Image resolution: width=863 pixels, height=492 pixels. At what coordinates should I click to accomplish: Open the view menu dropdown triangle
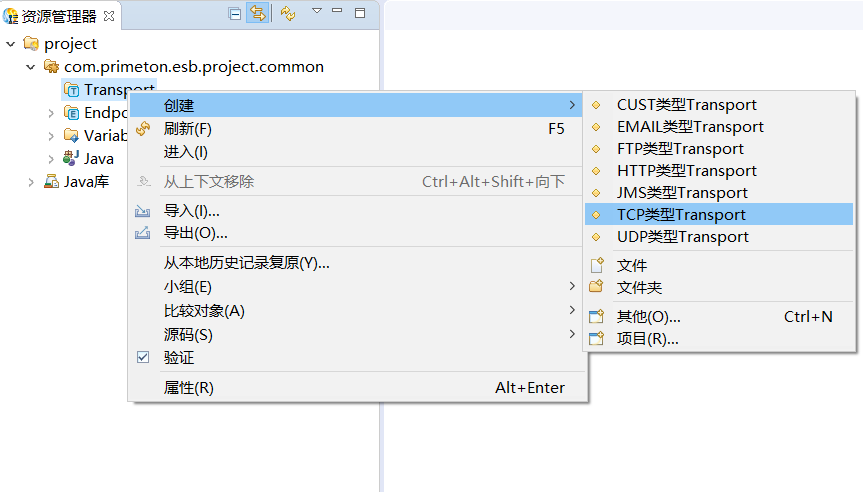316,11
